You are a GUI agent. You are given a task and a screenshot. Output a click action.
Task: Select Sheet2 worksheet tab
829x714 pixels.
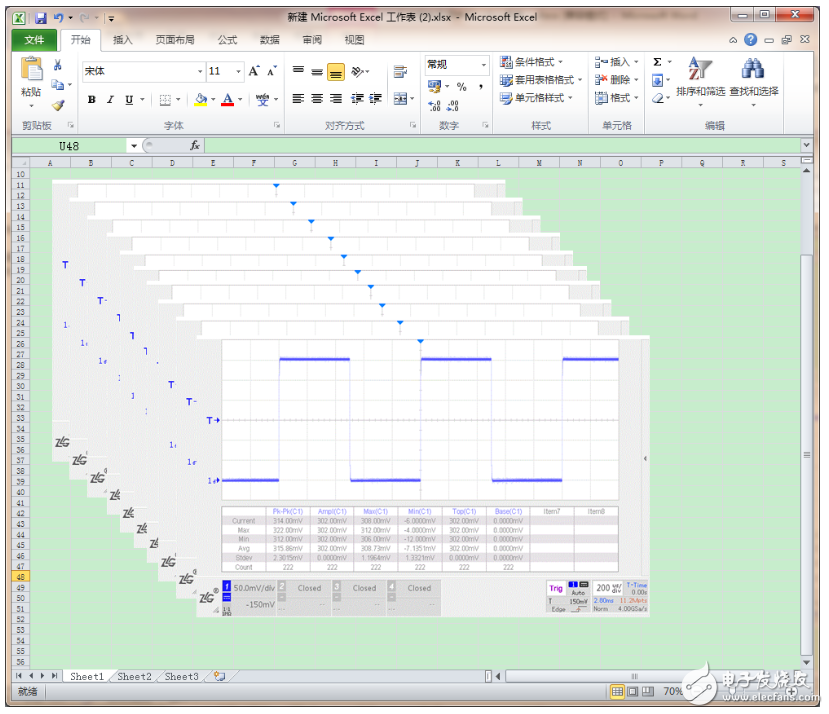point(134,676)
